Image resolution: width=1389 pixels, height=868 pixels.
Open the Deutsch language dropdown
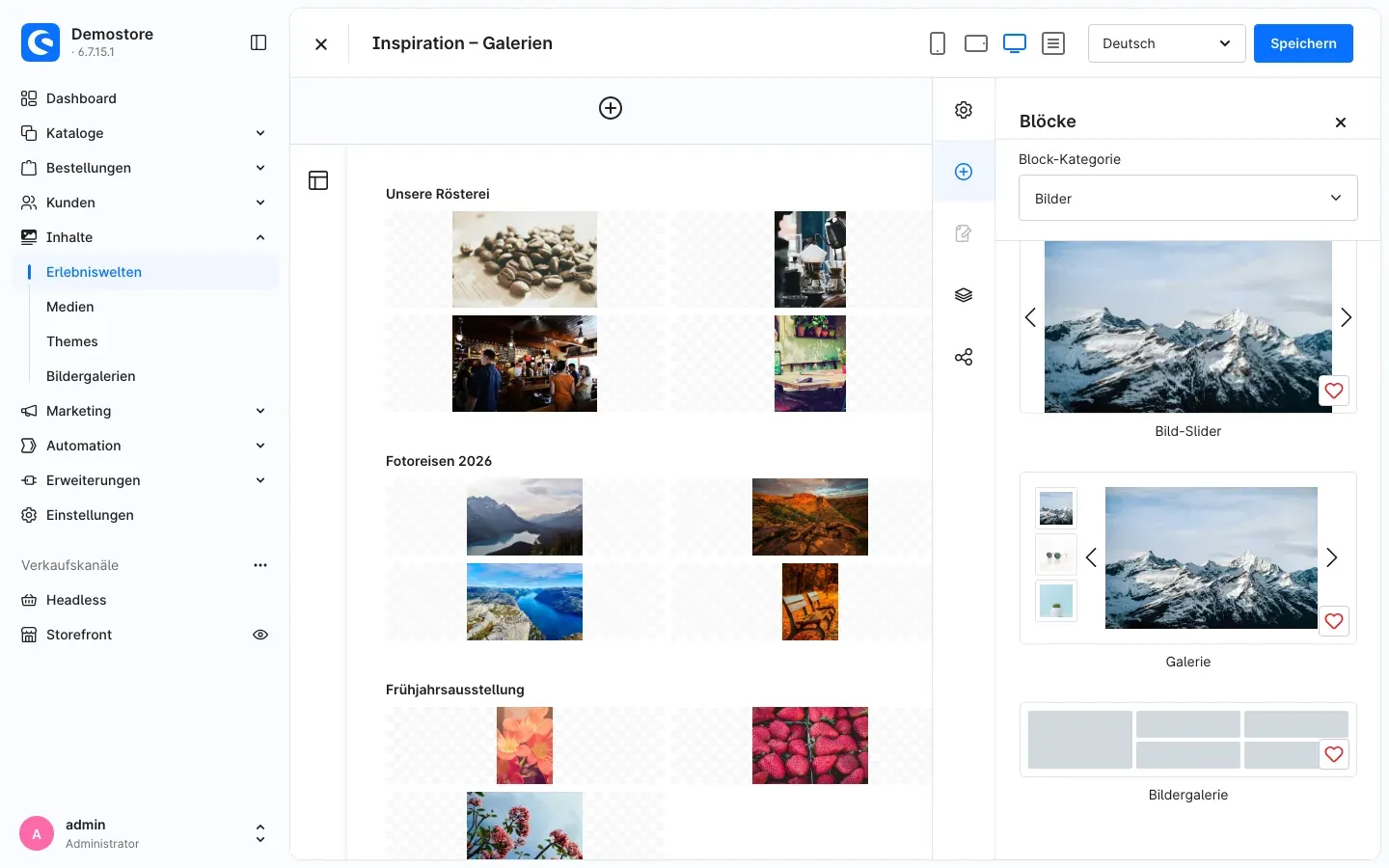click(x=1166, y=43)
